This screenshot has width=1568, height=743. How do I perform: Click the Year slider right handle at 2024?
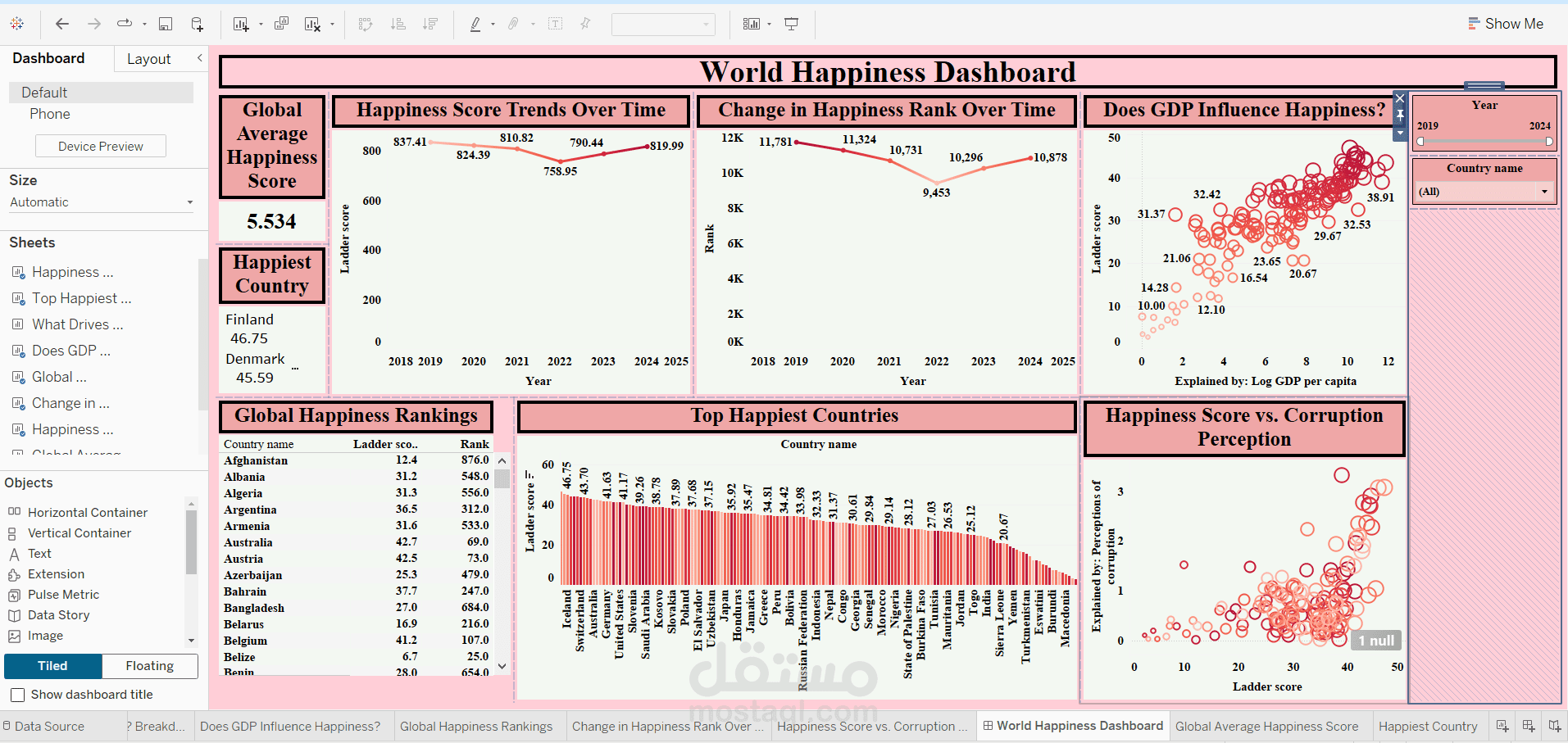click(1549, 142)
